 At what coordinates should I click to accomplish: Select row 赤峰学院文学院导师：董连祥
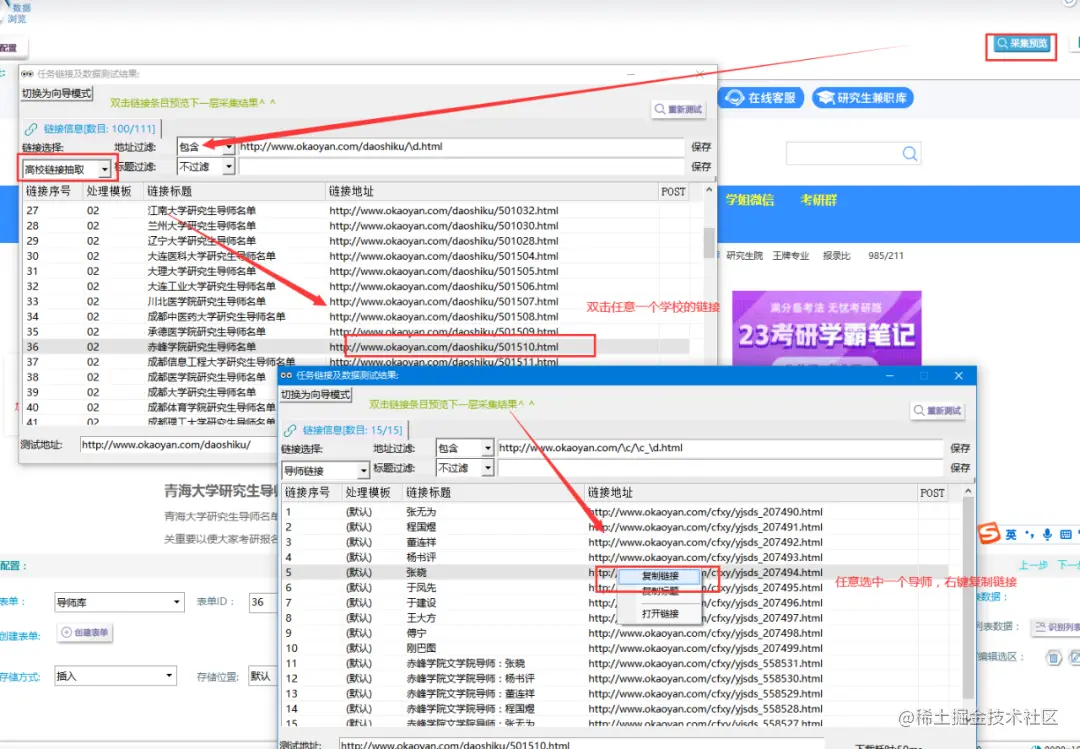(614, 693)
